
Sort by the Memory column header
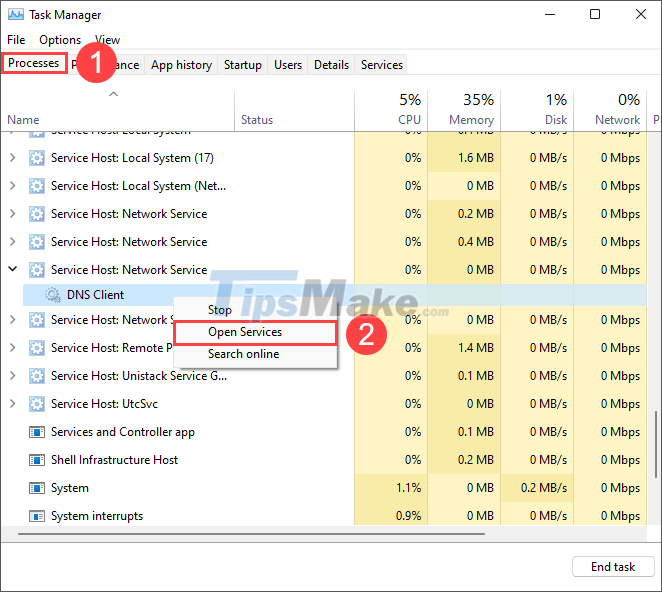coord(464,110)
